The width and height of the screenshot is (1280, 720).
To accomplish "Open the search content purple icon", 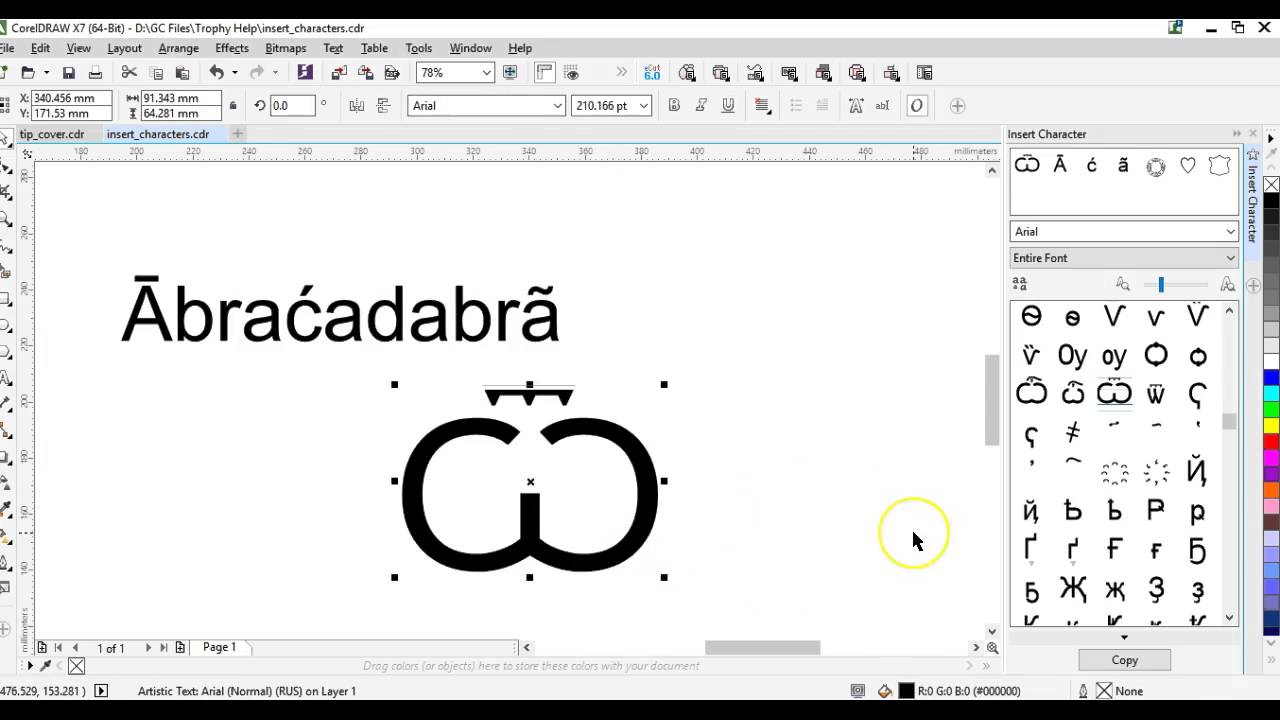I will [x=305, y=73].
